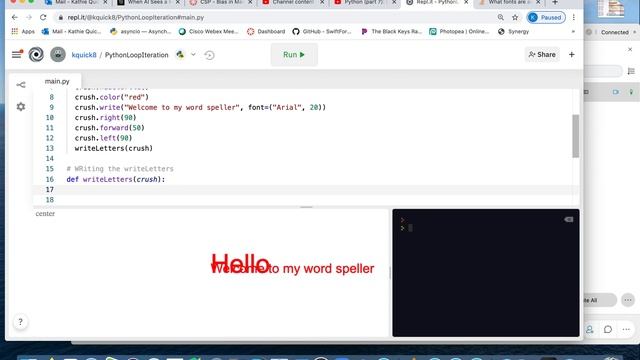Open the participants icon in the right panel

(x=589, y=329)
